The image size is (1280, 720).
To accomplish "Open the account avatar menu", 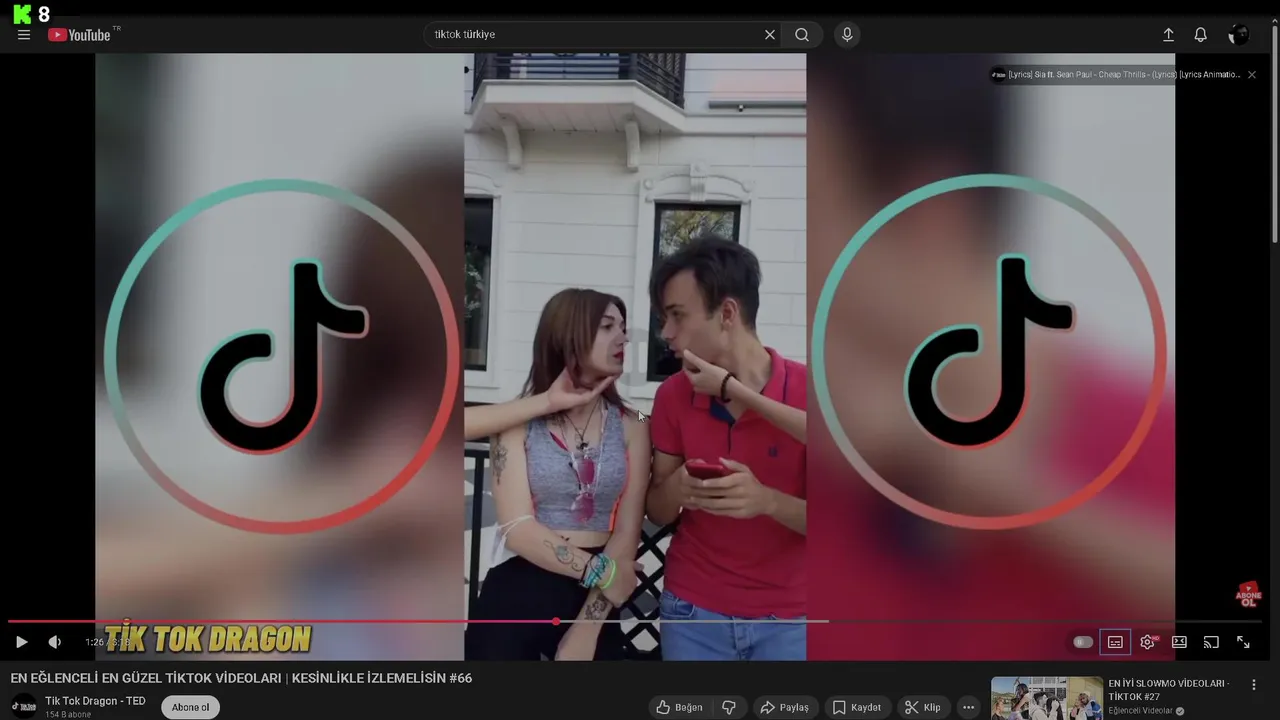I will 1239,35.
